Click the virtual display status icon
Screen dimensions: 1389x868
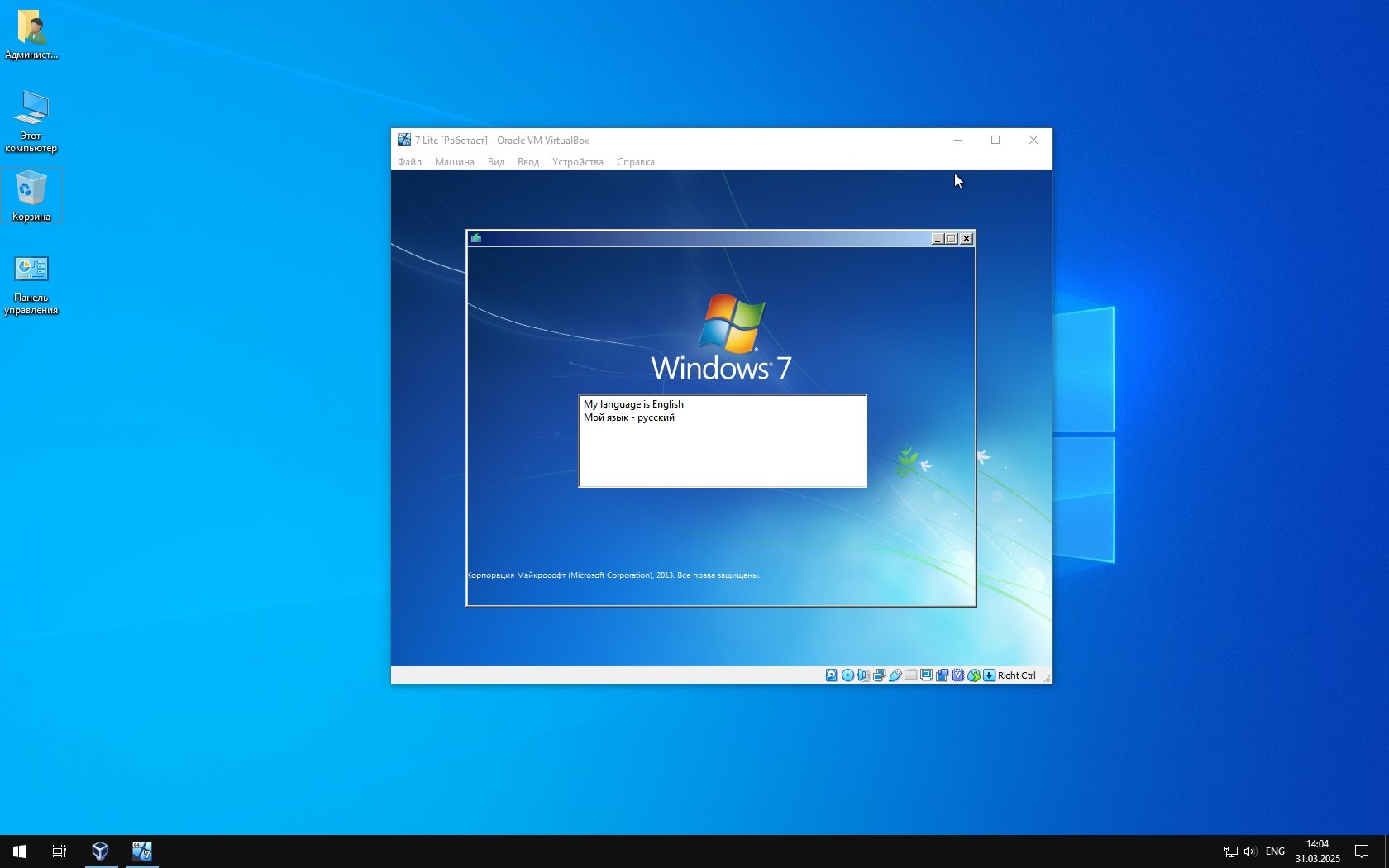[x=926, y=675]
